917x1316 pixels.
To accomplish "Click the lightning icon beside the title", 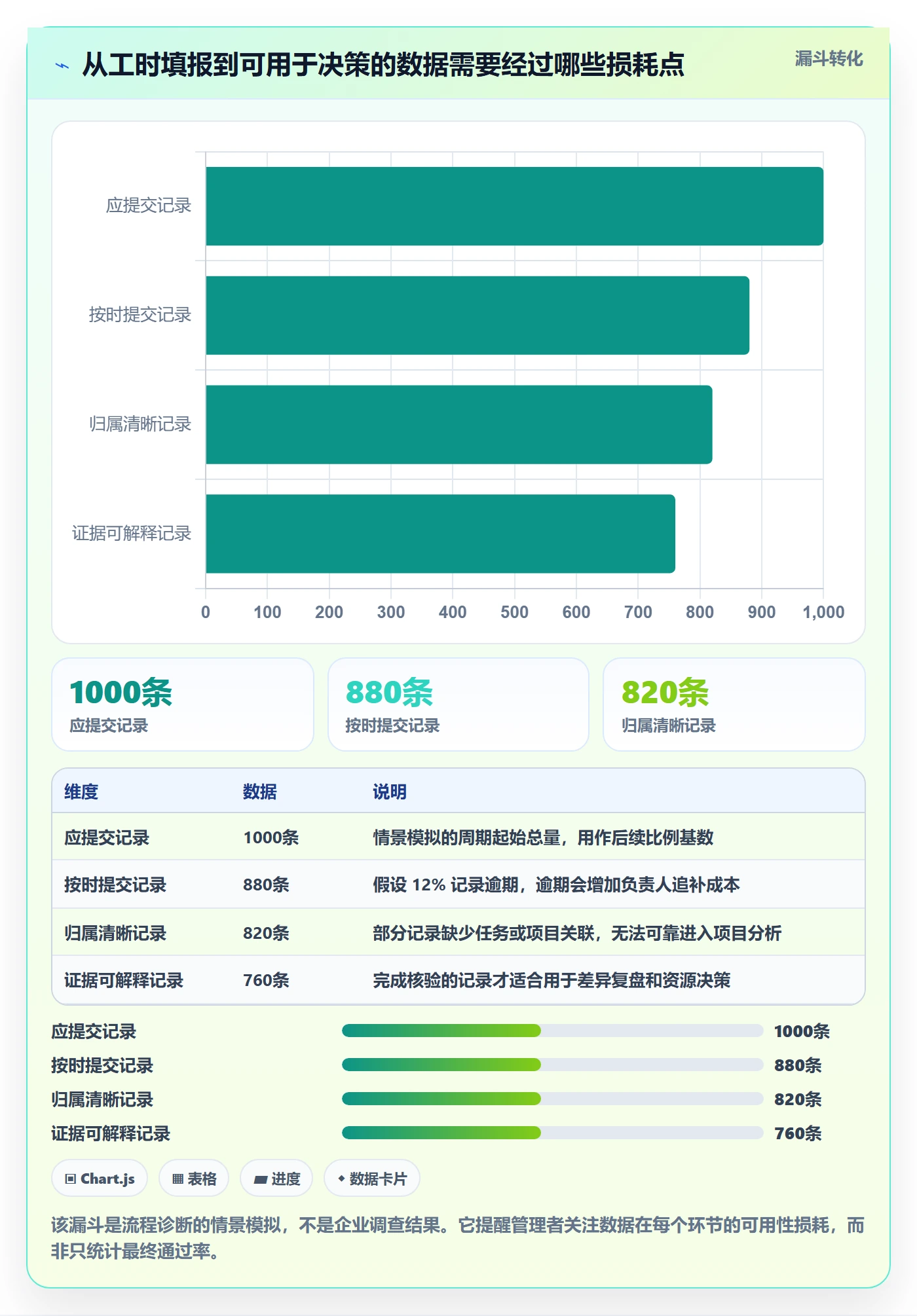I will 62,65.
